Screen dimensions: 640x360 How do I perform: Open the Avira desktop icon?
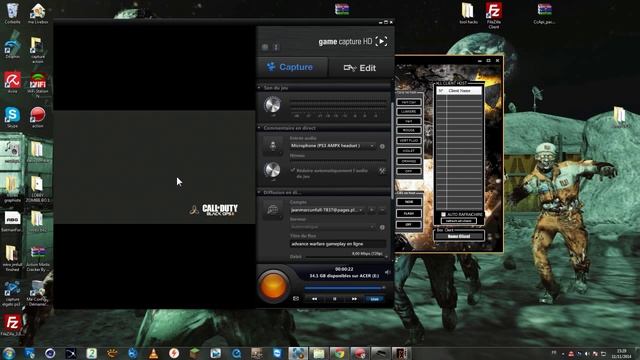12,82
